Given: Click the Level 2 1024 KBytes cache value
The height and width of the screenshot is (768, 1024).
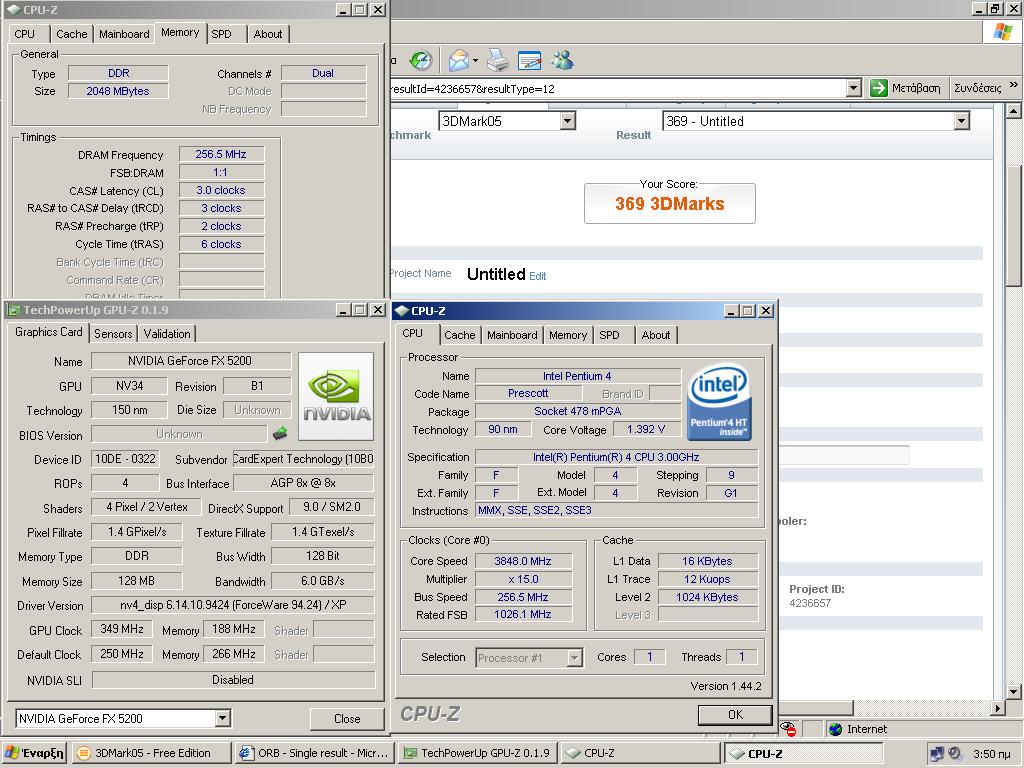Looking at the screenshot, I should (707, 597).
